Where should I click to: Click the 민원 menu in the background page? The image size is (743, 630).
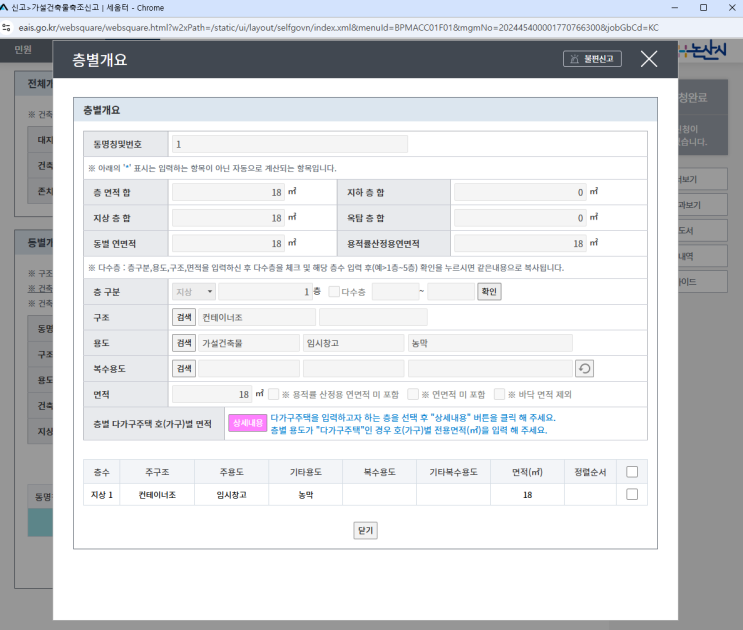pos(23,49)
